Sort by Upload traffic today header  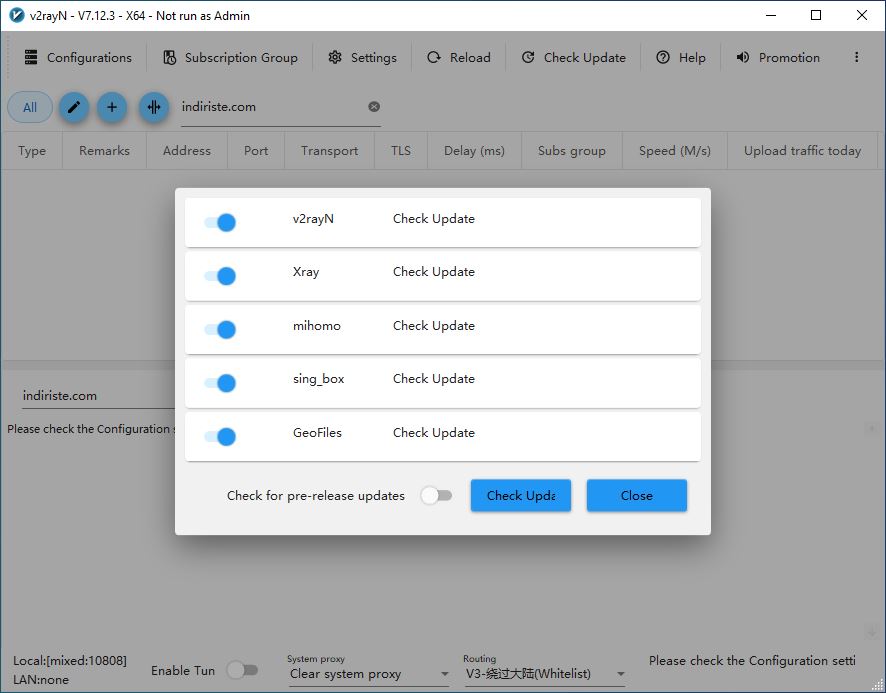click(x=802, y=151)
